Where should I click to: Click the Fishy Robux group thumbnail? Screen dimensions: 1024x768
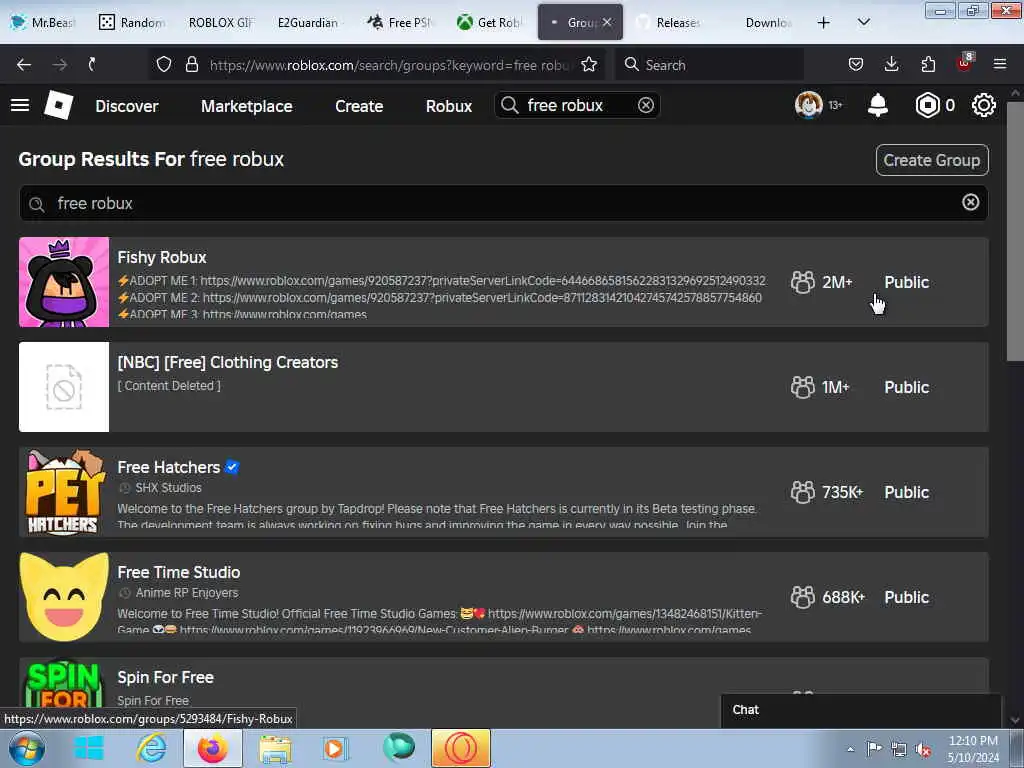pos(64,282)
